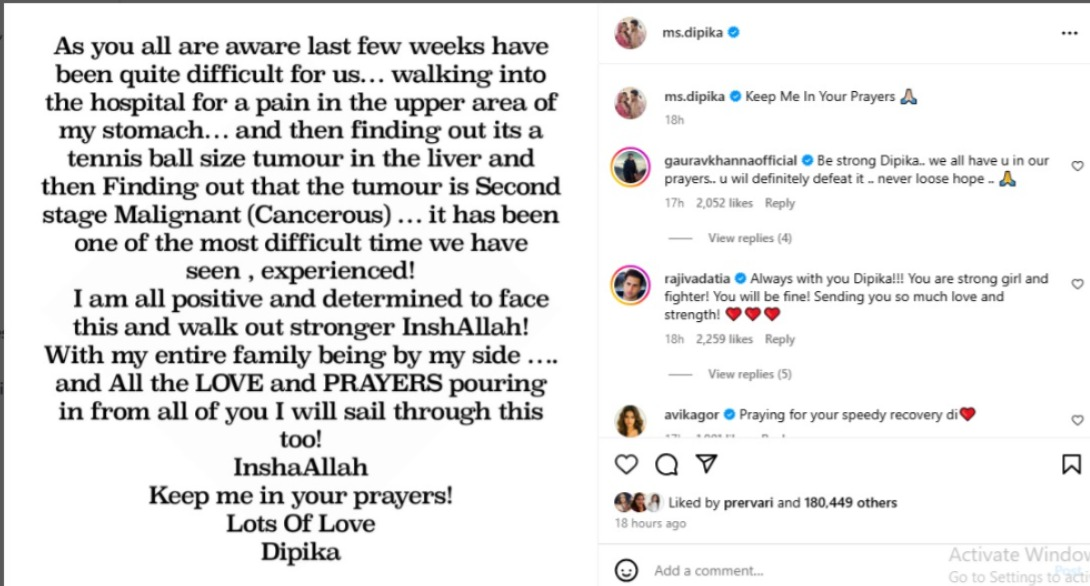Share post with paper plane icon
The height and width of the screenshot is (586, 1090).
(x=706, y=464)
